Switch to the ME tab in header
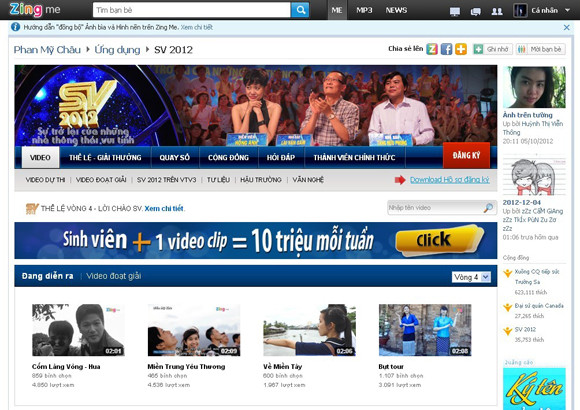This screenshot has height=410, width=580. pos(337,10)
